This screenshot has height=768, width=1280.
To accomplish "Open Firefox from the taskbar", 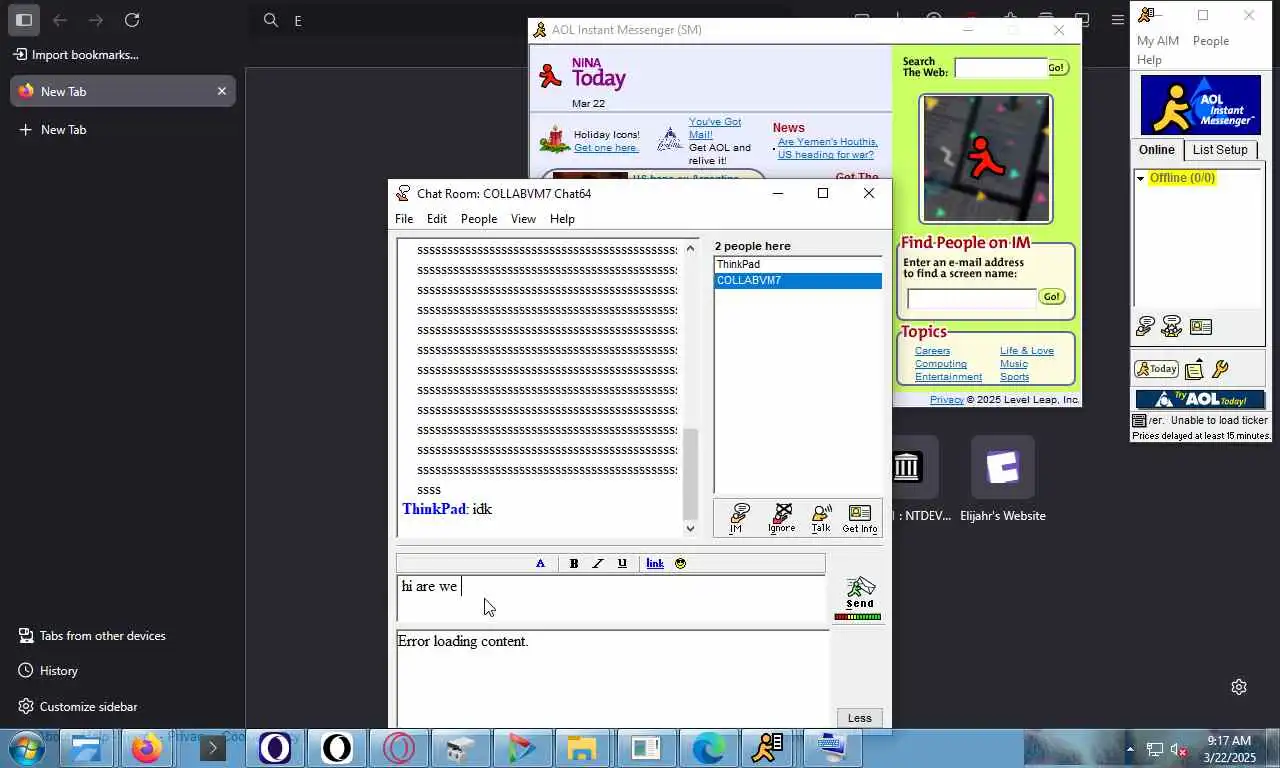I will coord(147,748).
